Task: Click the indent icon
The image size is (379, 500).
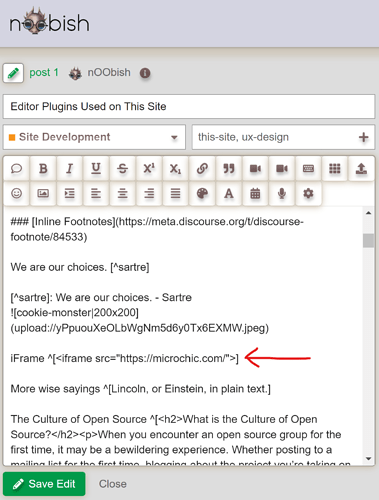Action: click(x=69, y=193)
